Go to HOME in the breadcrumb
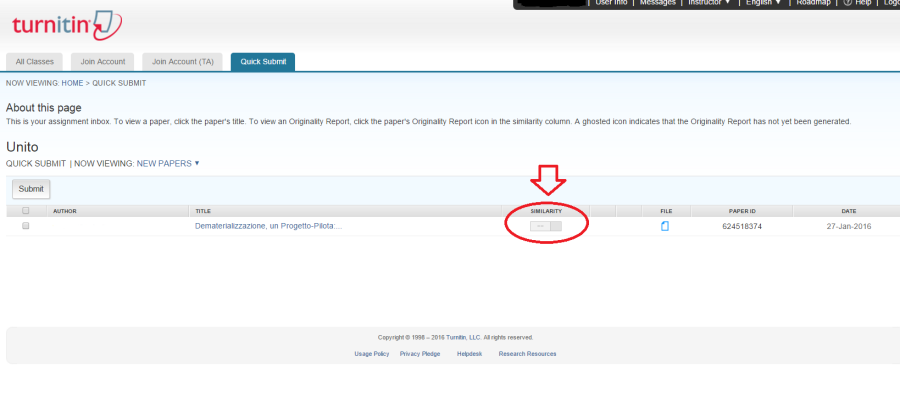The image size is (900, 396). (x=72, y=83)
